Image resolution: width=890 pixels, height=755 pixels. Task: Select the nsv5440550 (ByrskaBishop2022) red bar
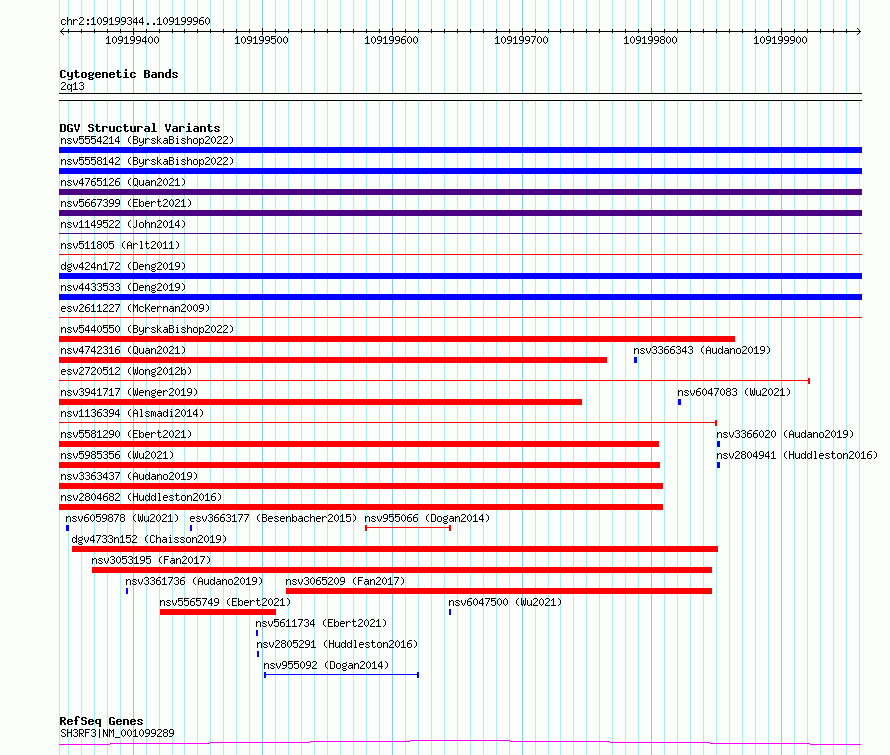[397, 339]
